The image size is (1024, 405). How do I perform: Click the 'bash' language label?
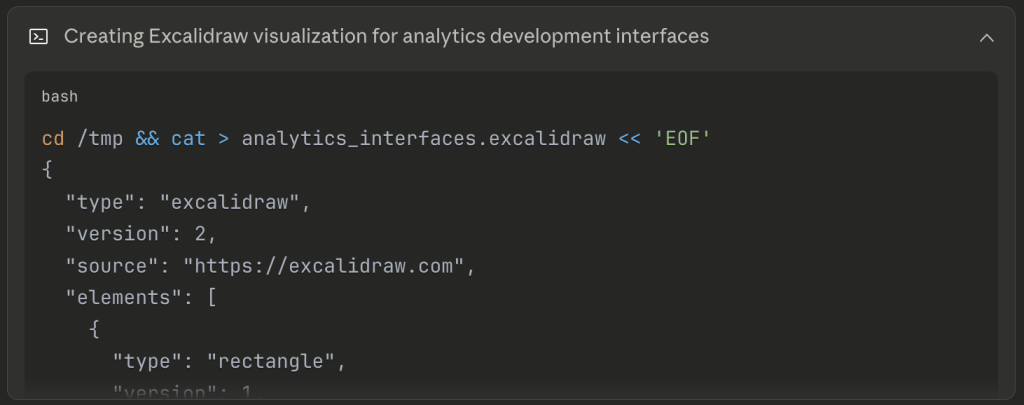[x=59, y=97]
